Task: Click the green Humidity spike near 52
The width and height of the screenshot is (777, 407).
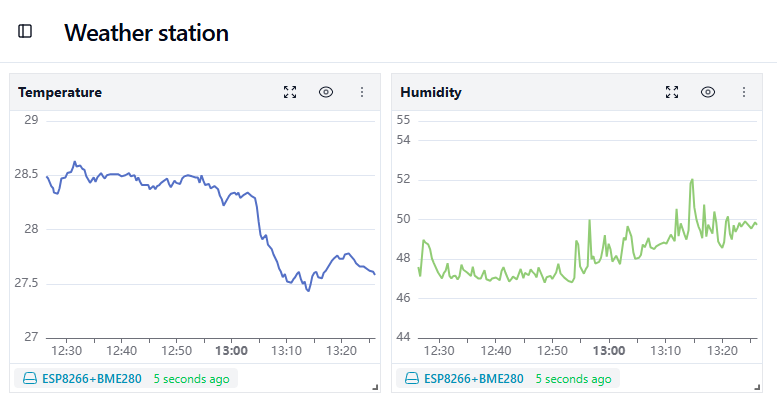Action: tap(692, 180)
